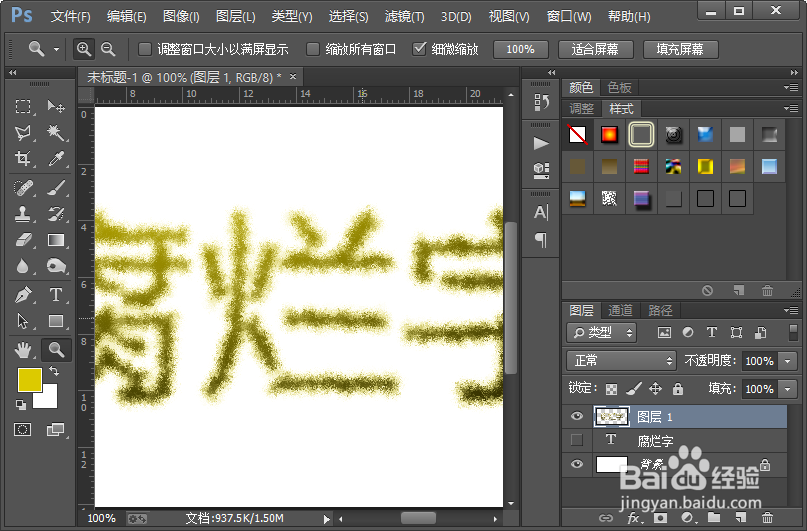The image size is (807, 531).
Task: Show the 腐烂字 text layer
Action: click(x=577, y=440)
